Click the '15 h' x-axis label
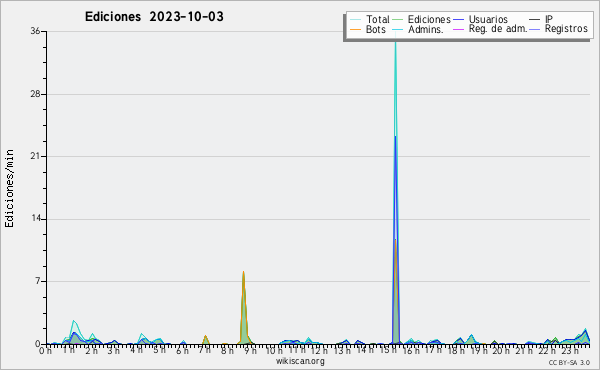 pyautogui.click(x=388, y=350)
